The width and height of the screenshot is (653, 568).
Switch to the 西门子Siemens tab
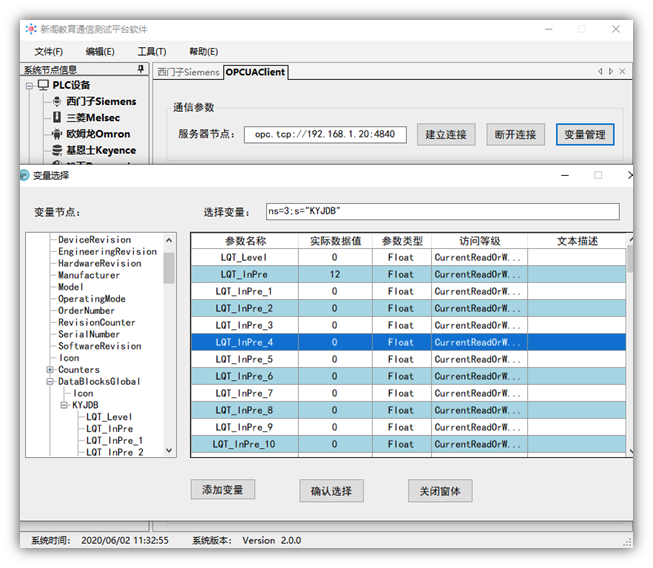(188, 72)
